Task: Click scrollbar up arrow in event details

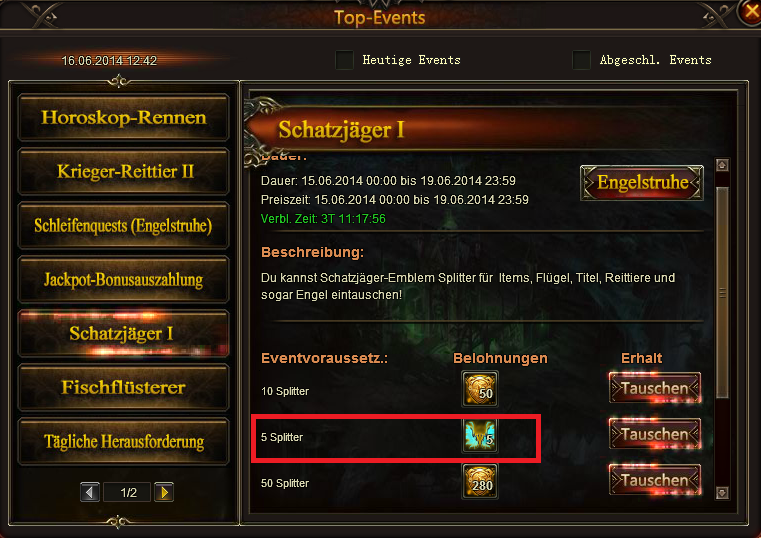Action: tap(722, 165)
